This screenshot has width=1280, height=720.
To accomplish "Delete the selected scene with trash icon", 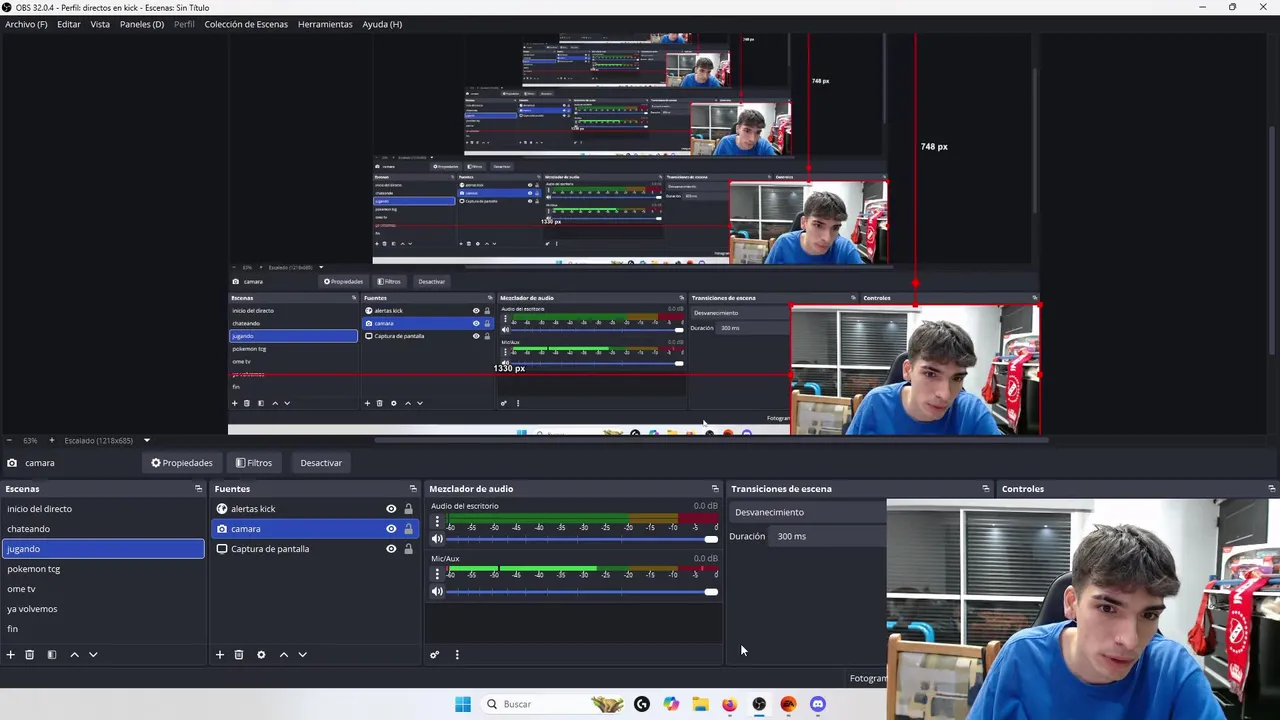I will click(30, 655).
